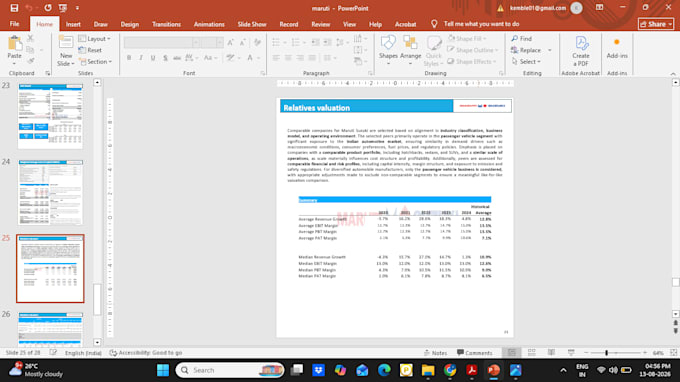Screen dimensions: 680x382
Task: Open the Add-ins icon
Action: point(617,42)
